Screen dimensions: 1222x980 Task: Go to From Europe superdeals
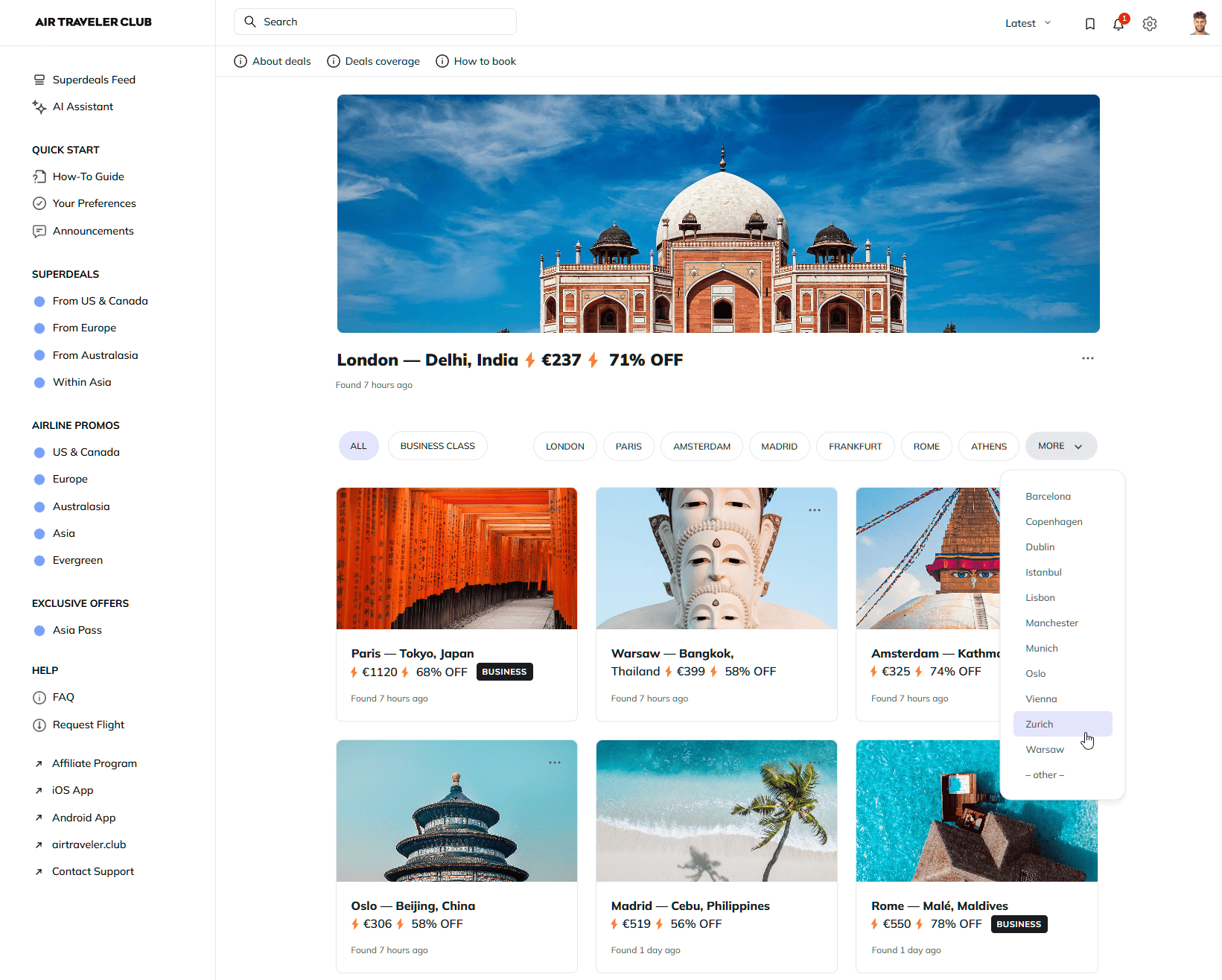pyautogui.click(x=84, y=328)
